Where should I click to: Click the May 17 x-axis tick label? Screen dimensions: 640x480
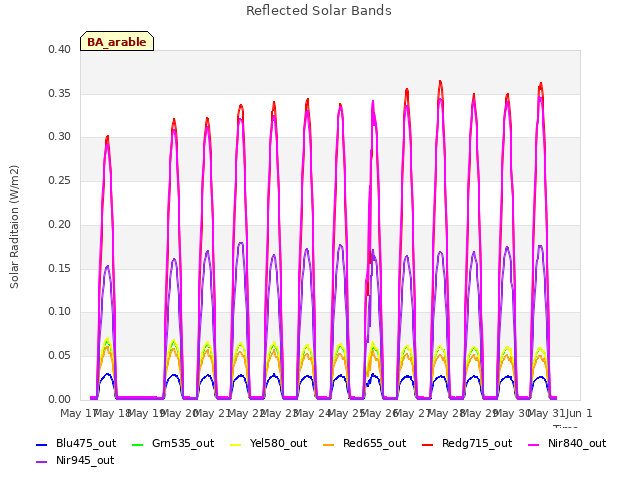click(x=78, y=413)
